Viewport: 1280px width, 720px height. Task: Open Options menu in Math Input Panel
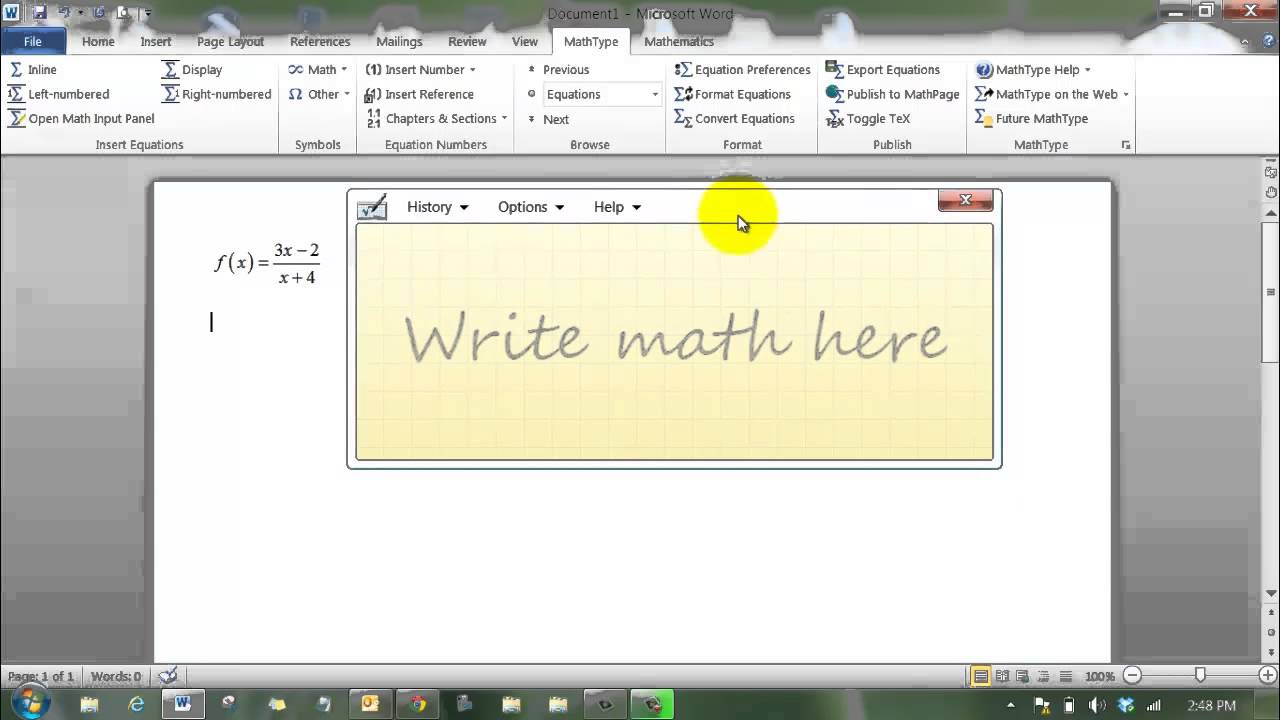click(x=531, y=207)
